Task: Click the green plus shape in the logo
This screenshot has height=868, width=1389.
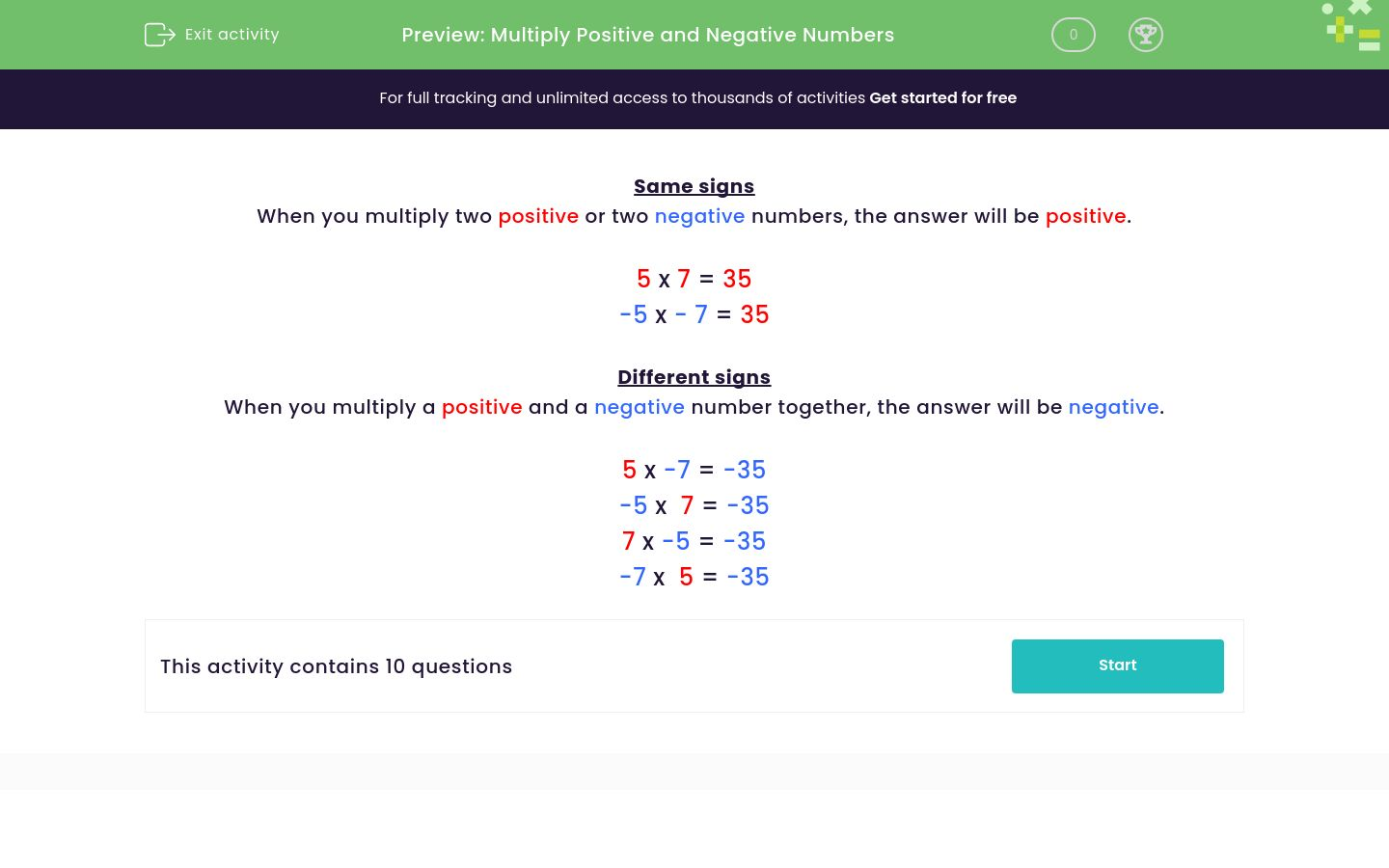Action: [x=1340, y=29]
